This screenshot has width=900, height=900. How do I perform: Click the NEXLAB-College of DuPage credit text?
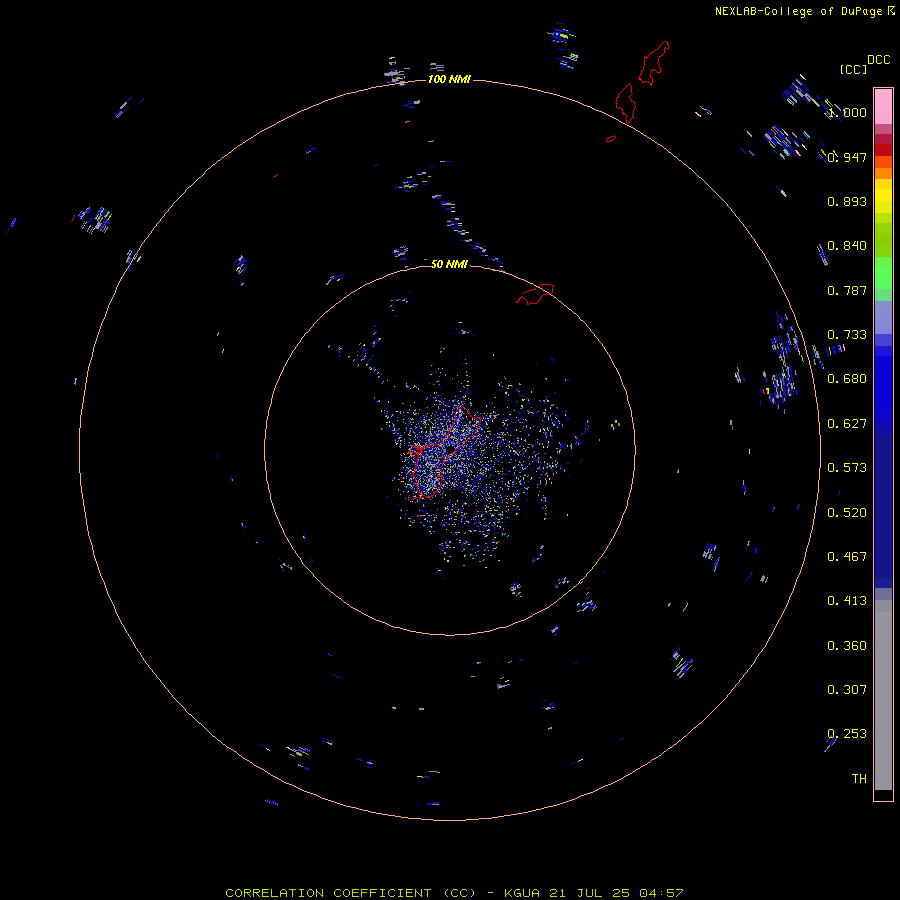click(799, 11)
